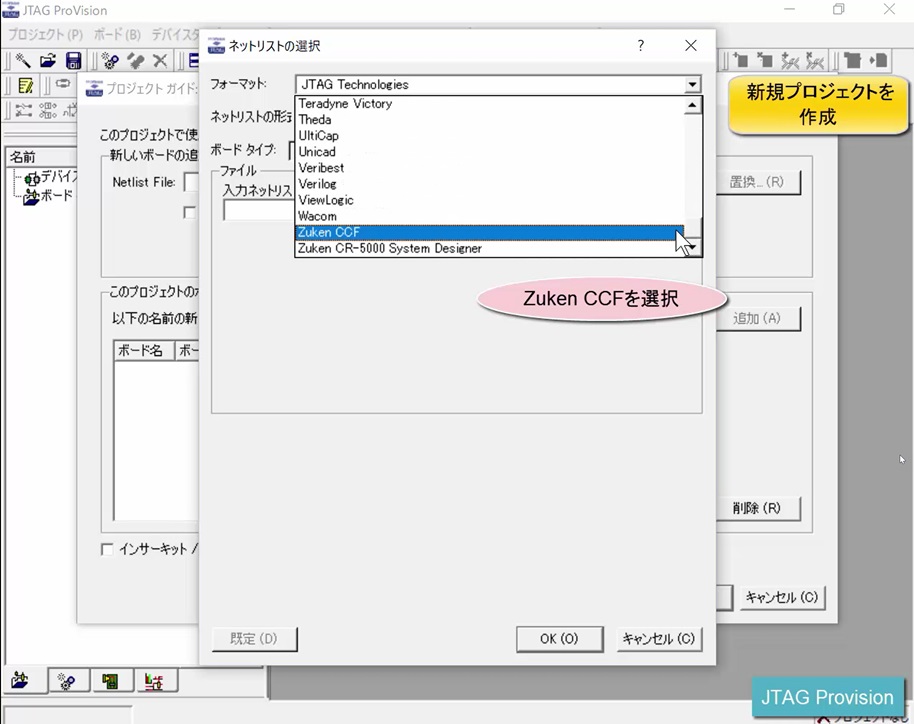Click the OK (O) button

tap(559, 639)
